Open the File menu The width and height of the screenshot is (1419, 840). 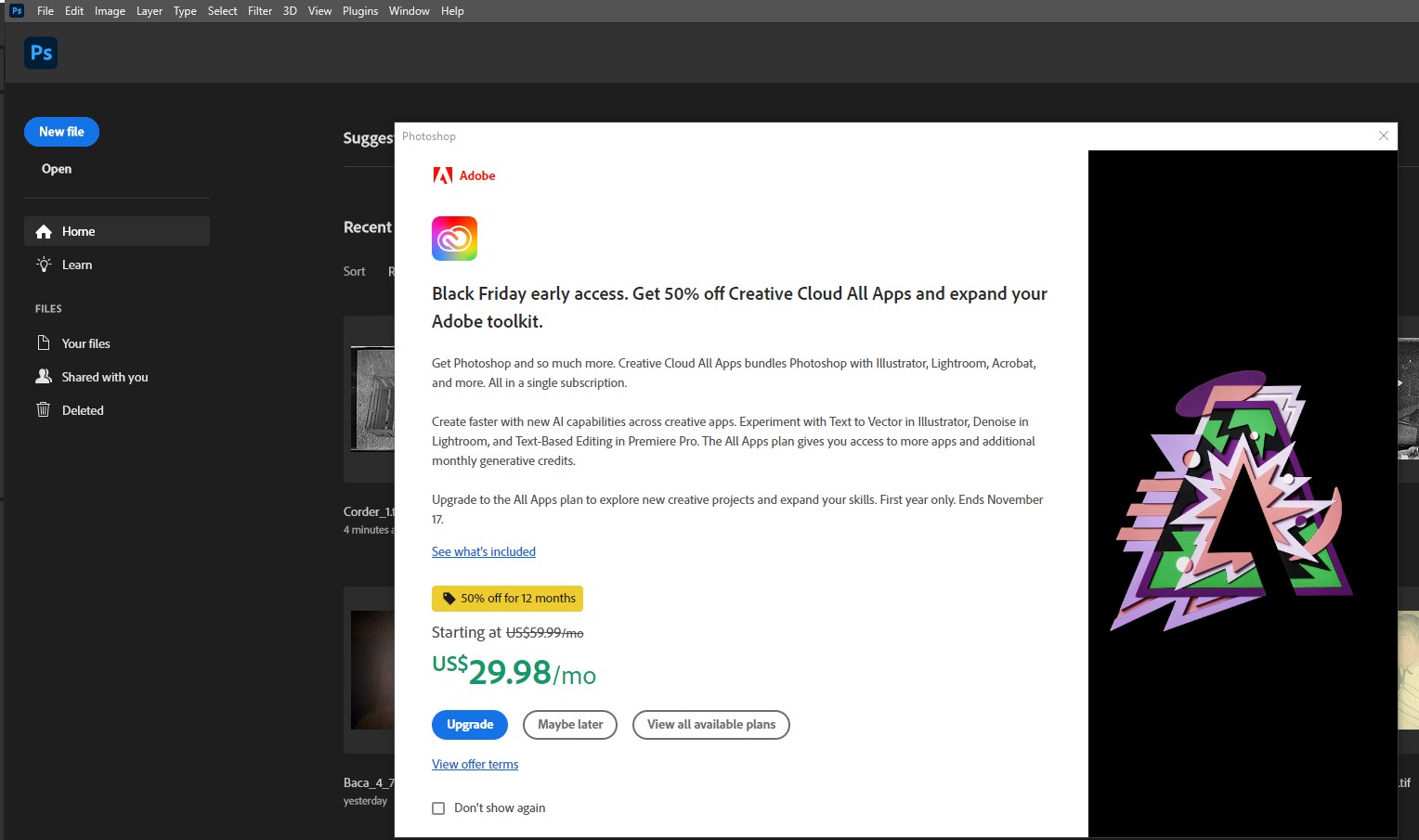45,10
